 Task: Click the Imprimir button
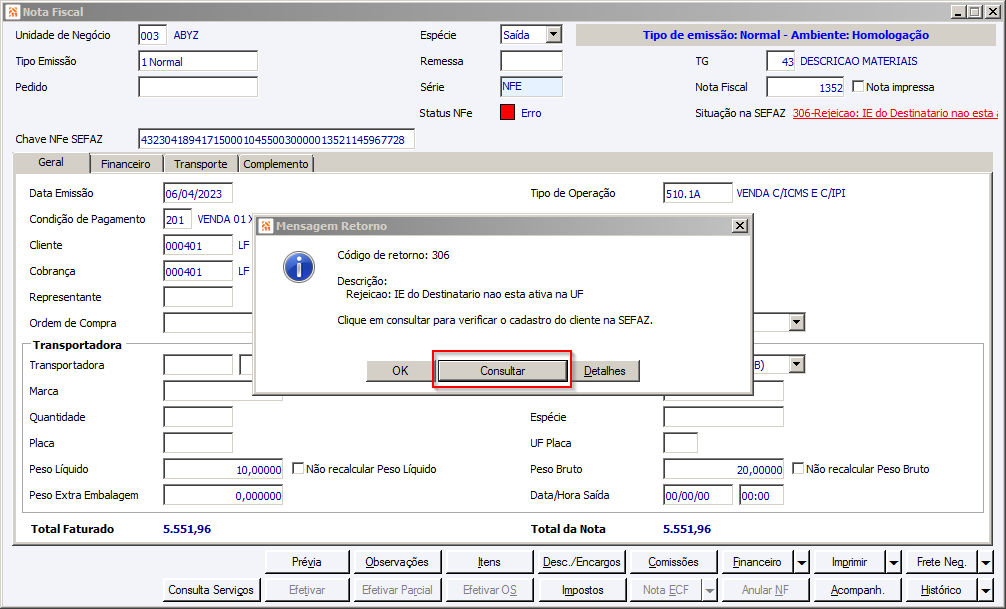pyautogui.click(x=849, y=562)
